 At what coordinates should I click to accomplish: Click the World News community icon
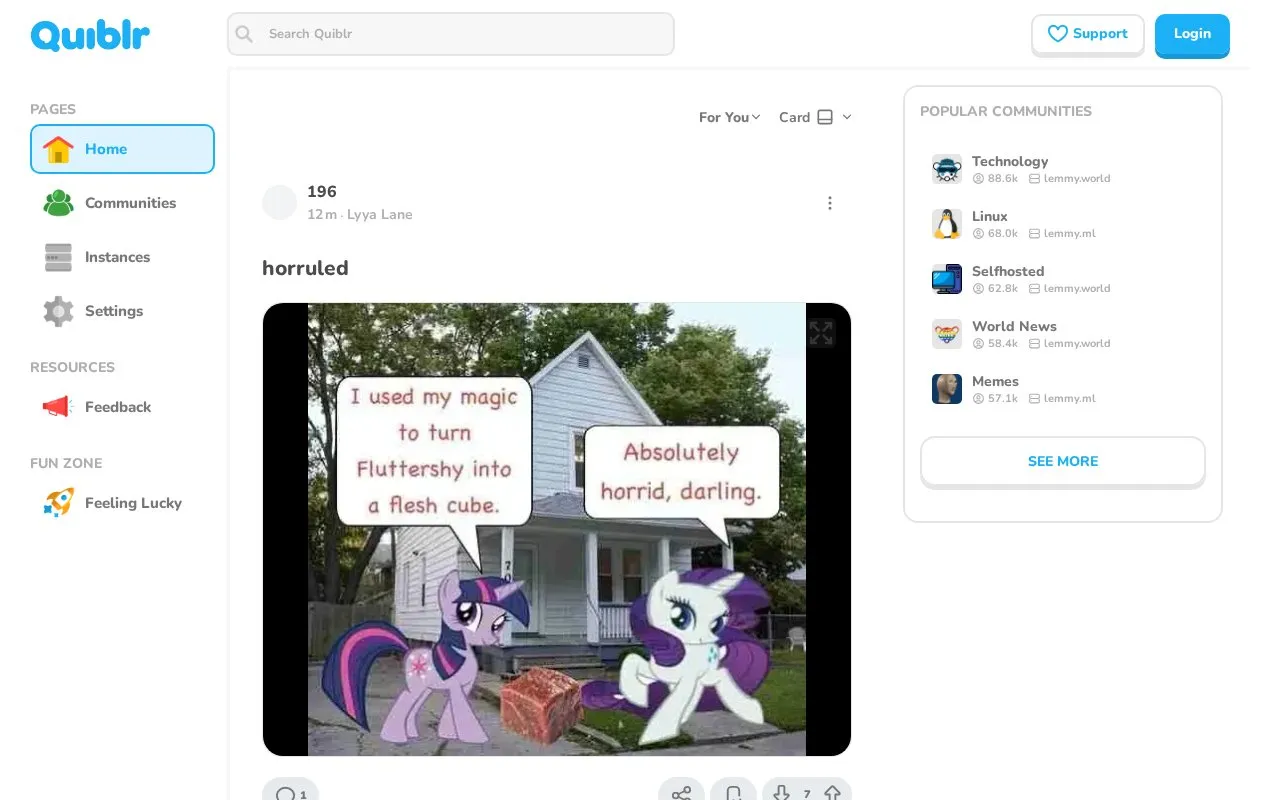(x=947, y=334)
